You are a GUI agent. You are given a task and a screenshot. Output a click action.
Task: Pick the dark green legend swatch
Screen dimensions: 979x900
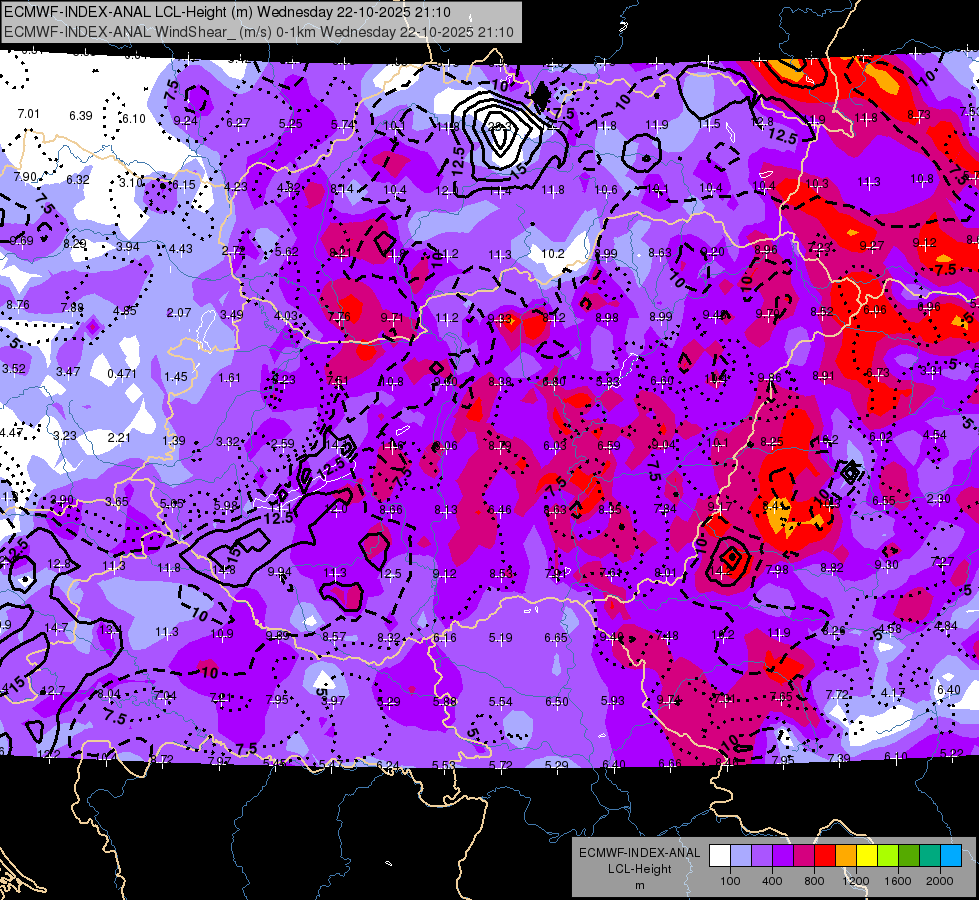pyautogui.click(x=909, y=855)
